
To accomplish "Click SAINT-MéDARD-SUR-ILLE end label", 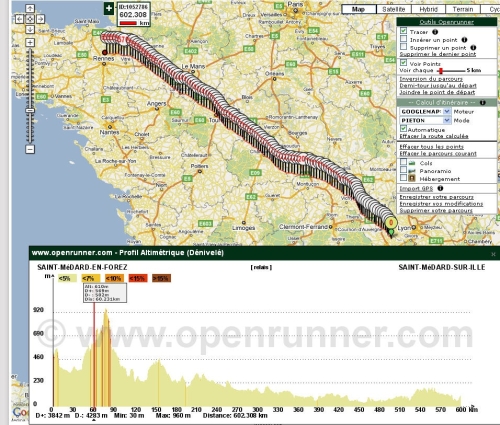I will [442, 267].
